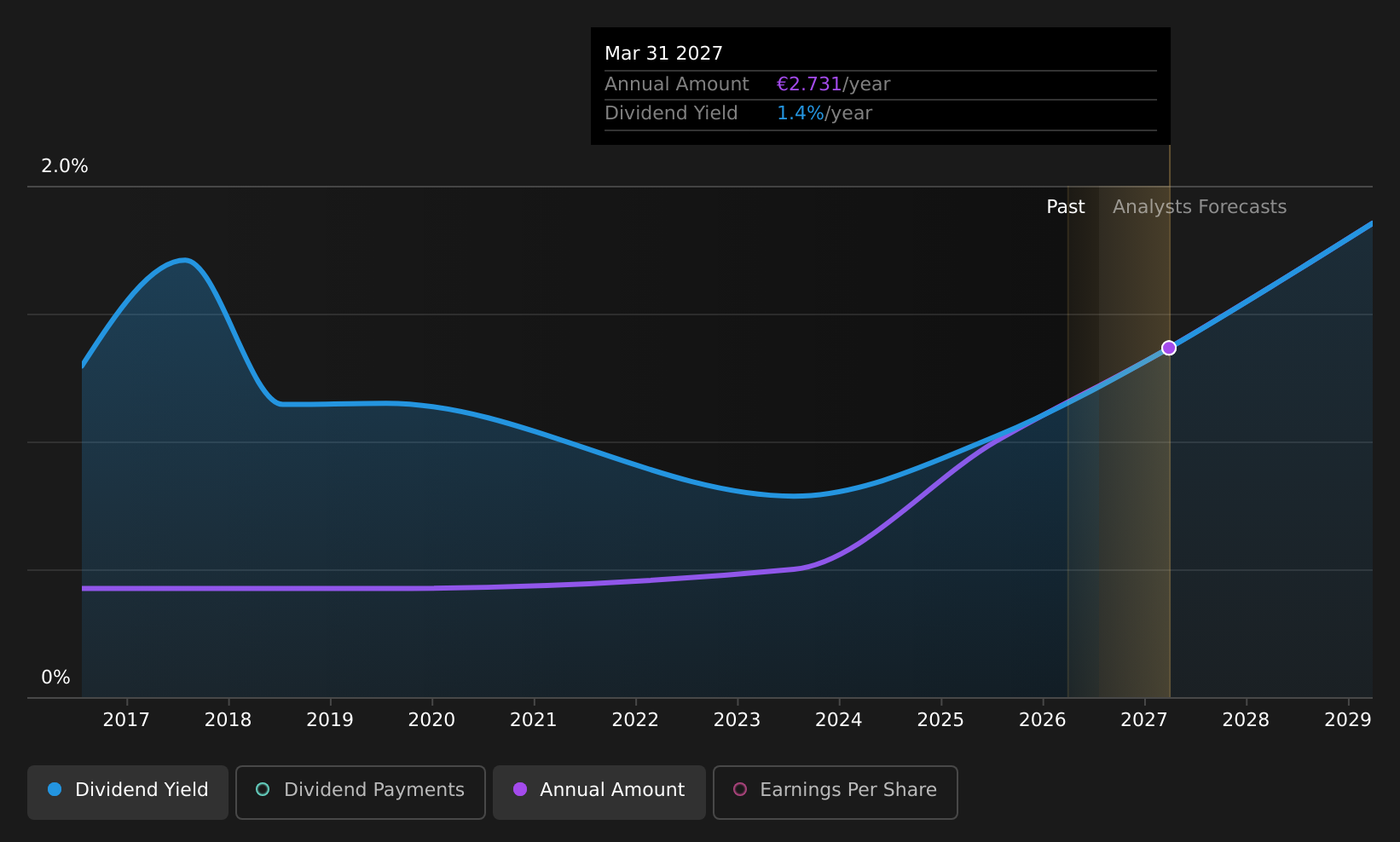The height and width of the screenshot is (842, 1400).
Task: Click the €2.731 annual amount value
Action: (x=809, y=84)
